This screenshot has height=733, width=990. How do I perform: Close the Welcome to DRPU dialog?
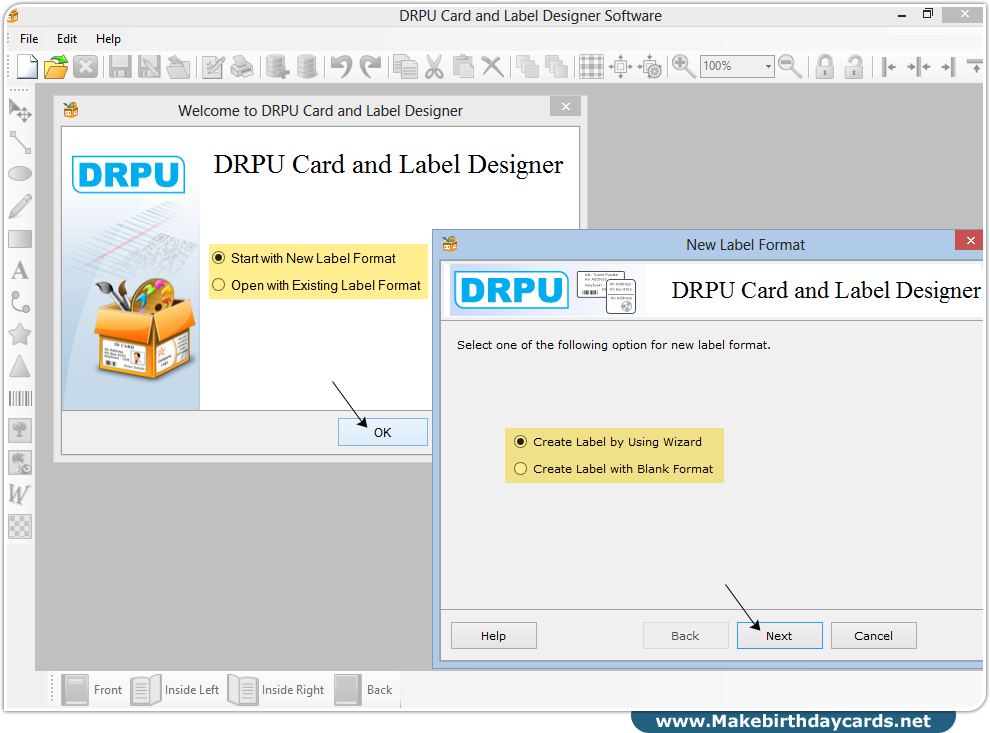click(566, 107)
